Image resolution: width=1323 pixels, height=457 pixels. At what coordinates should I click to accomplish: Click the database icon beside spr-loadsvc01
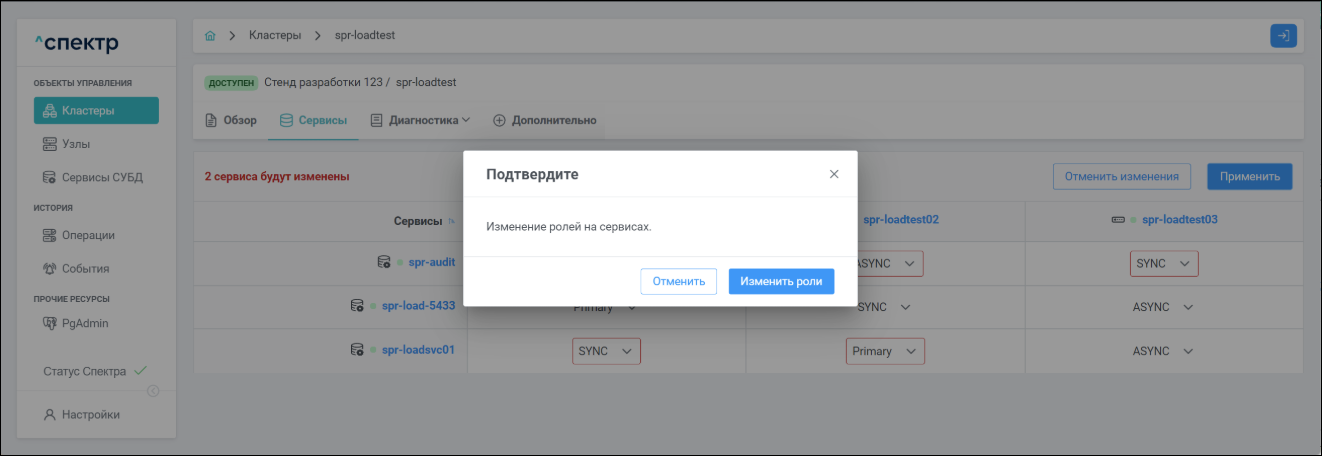(357, 351)
